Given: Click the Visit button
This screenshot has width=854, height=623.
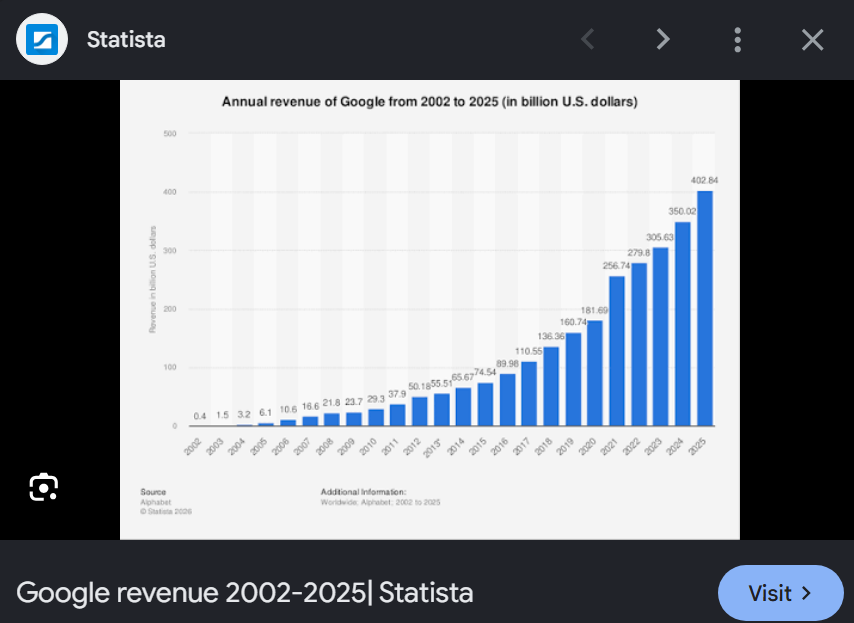Looking at the screenshot, I should (x=780, y=593).
